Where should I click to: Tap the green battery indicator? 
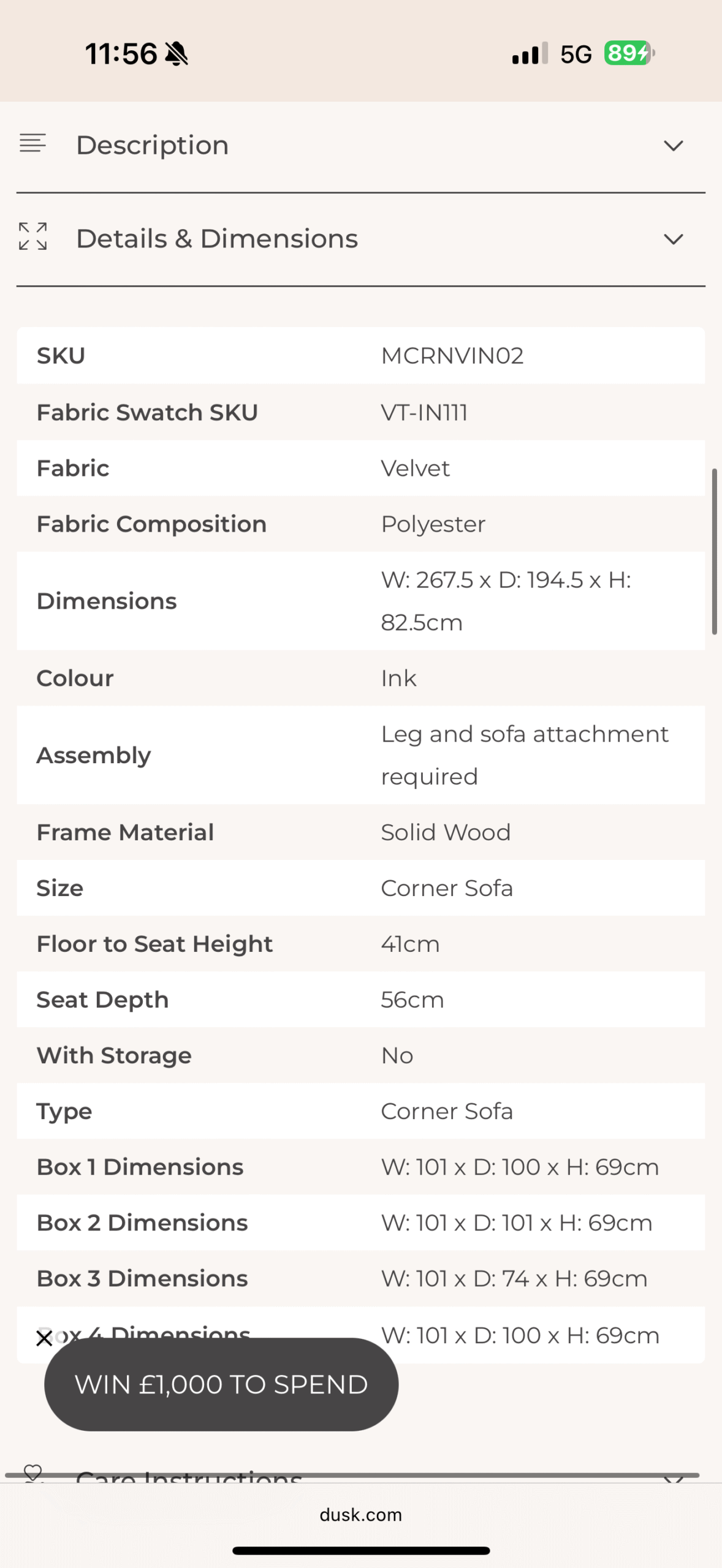click(x=629, y=54)
